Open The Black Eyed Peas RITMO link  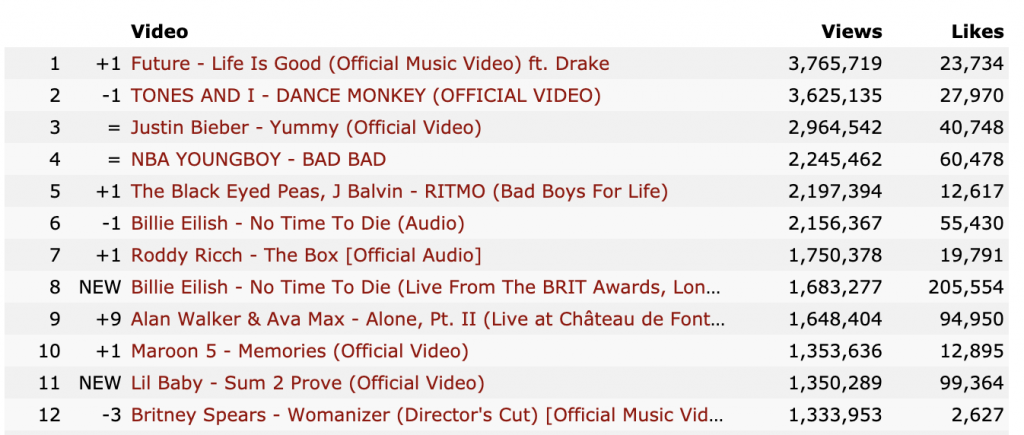click(399, 192)
